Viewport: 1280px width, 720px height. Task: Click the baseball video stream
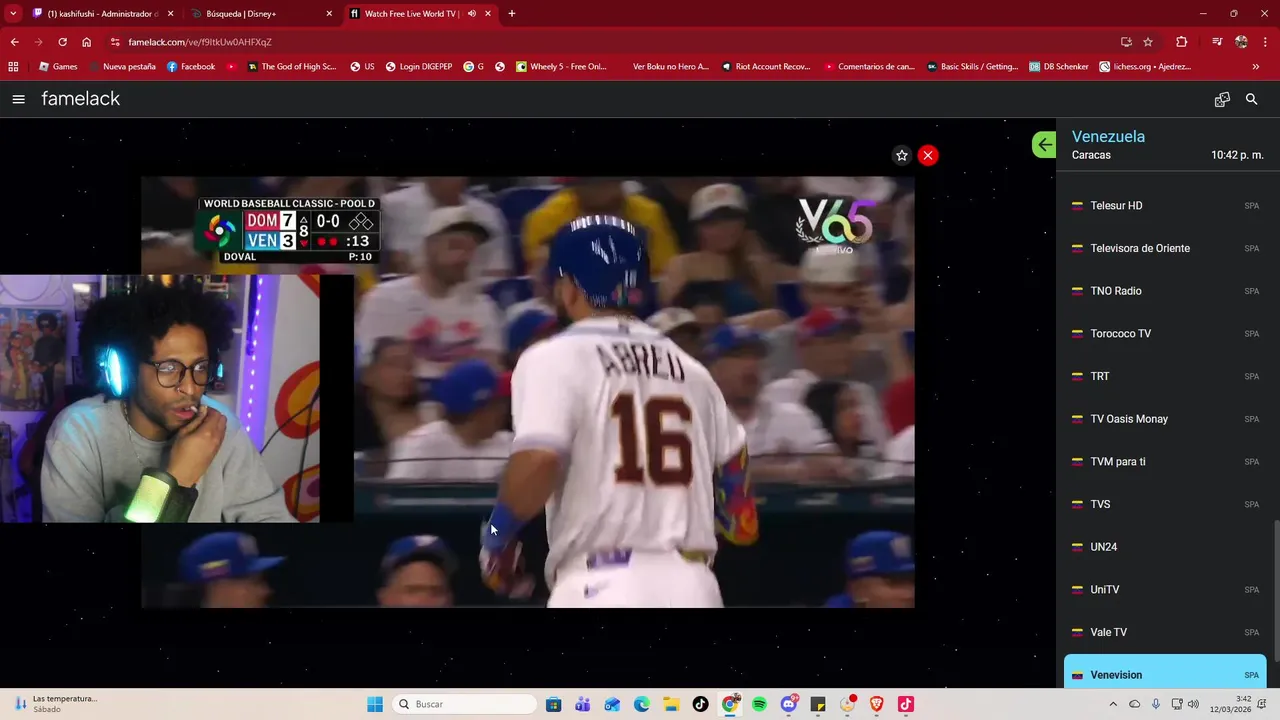[527, 392]
